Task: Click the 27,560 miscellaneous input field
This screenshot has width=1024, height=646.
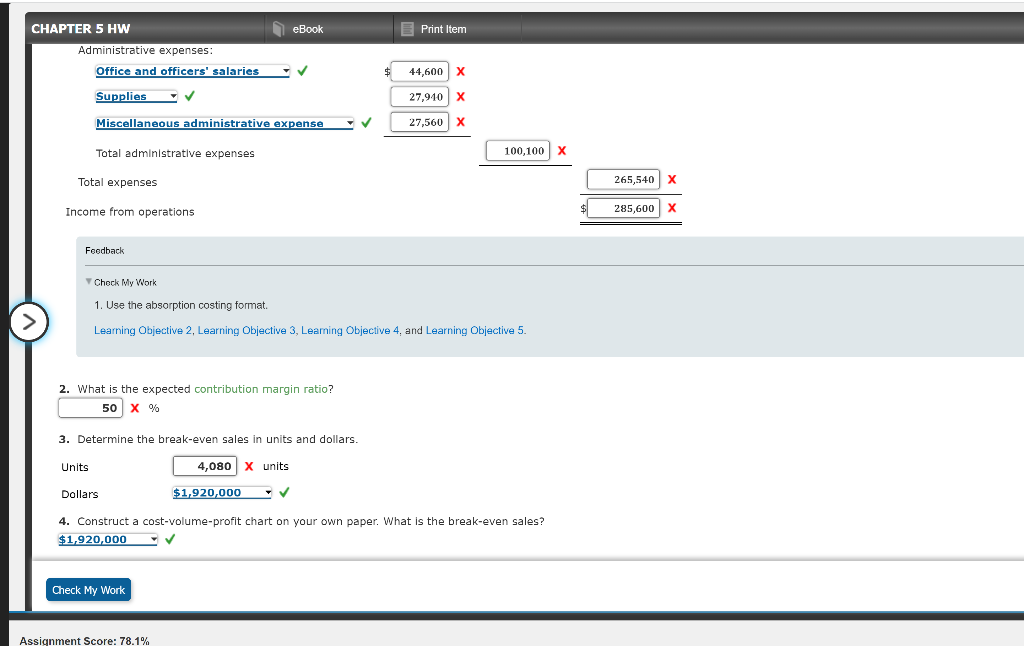Action: (x=420, y=122)
